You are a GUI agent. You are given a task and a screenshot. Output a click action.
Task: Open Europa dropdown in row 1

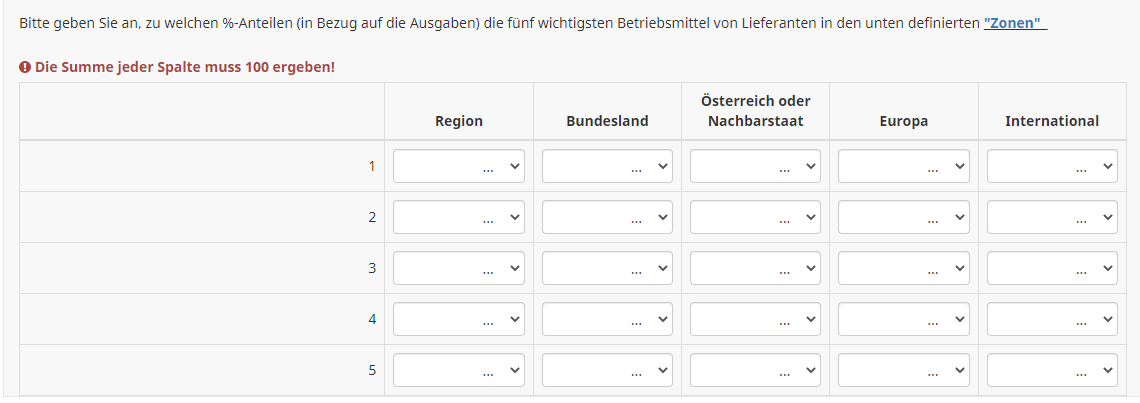(903, 167)
